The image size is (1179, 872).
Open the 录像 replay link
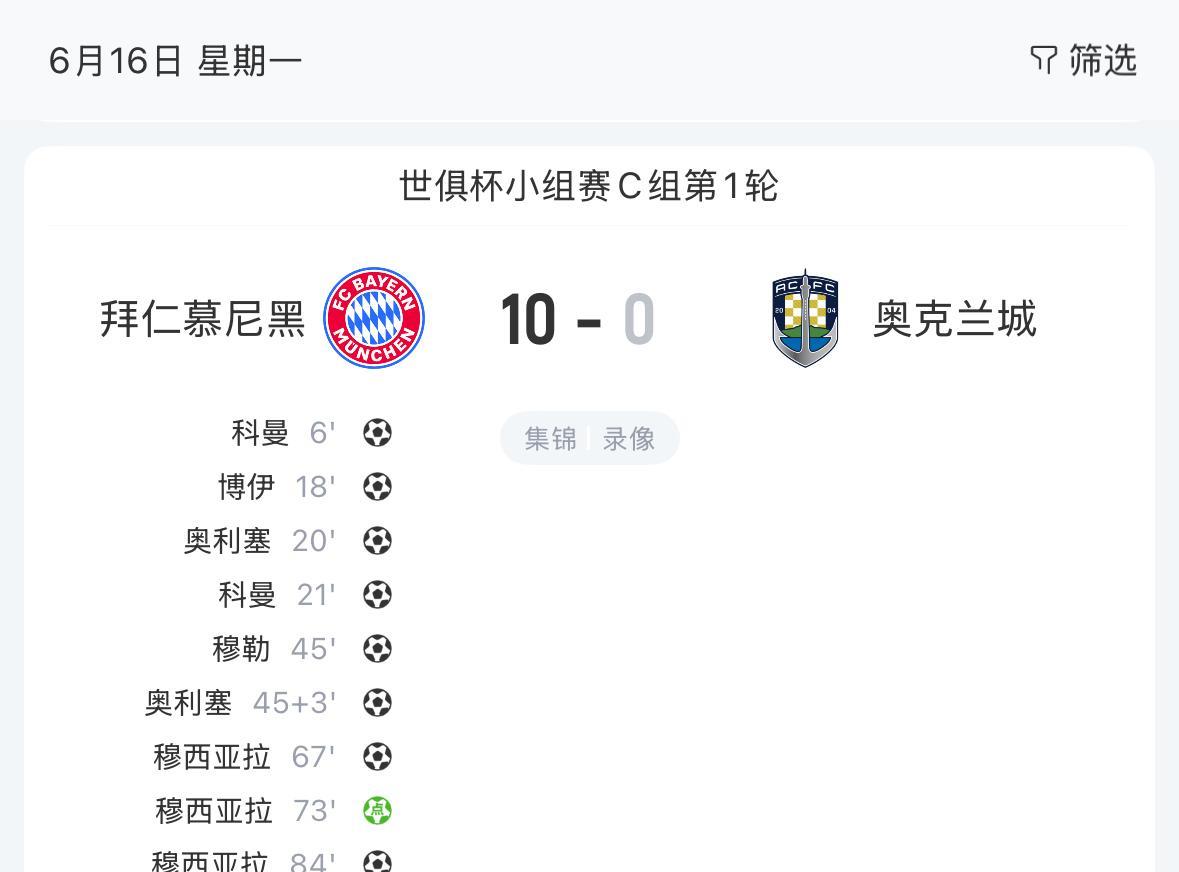[629, 438]
